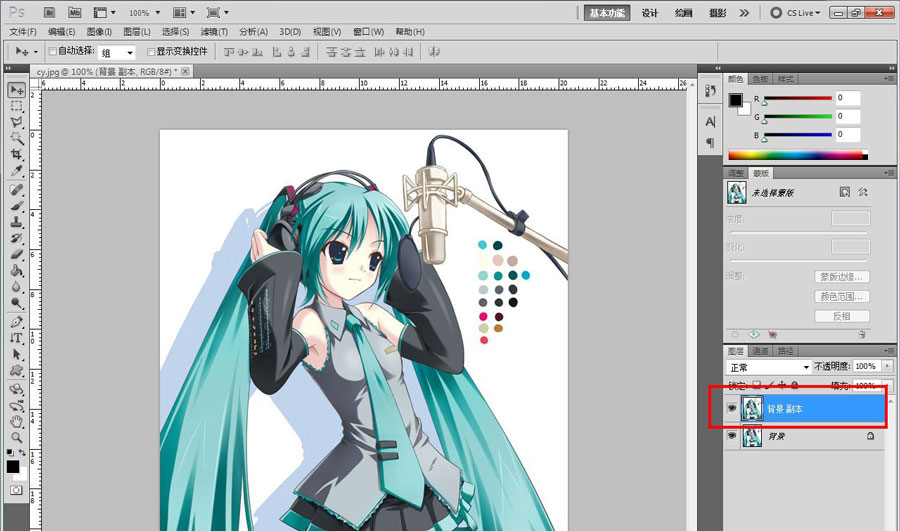Open the auto-select 组 dropdown

tap(117, 53)
